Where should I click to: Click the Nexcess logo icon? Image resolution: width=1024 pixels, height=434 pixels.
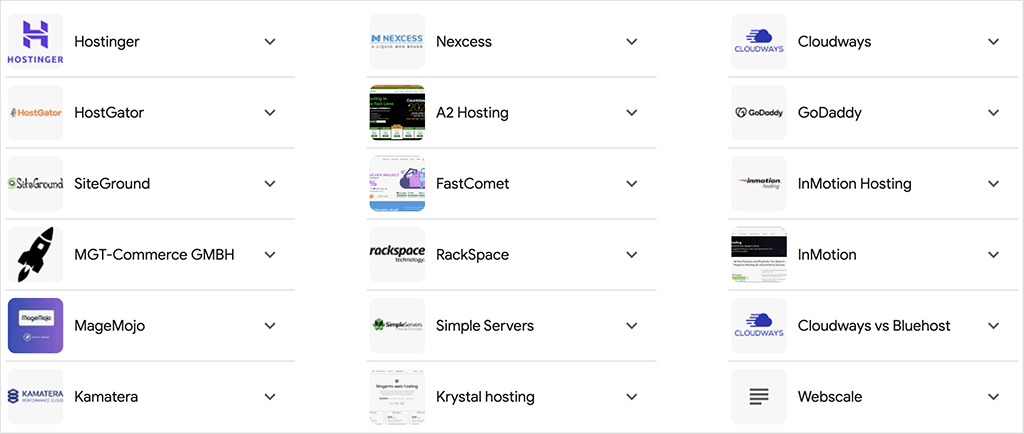point(397,42)
